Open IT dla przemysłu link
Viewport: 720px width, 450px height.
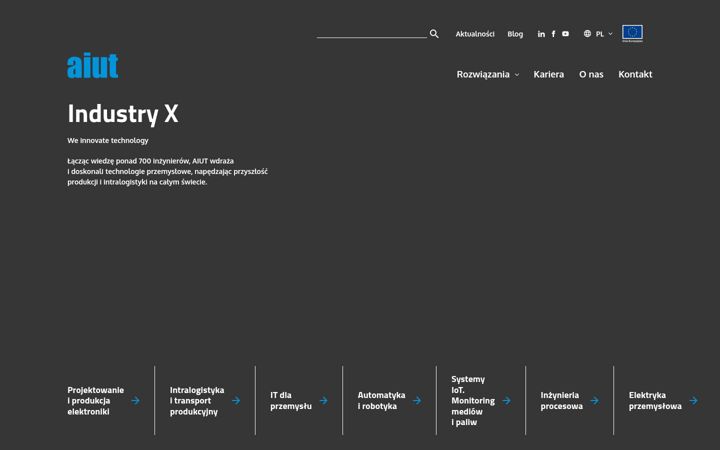click(x=291, y=401)
